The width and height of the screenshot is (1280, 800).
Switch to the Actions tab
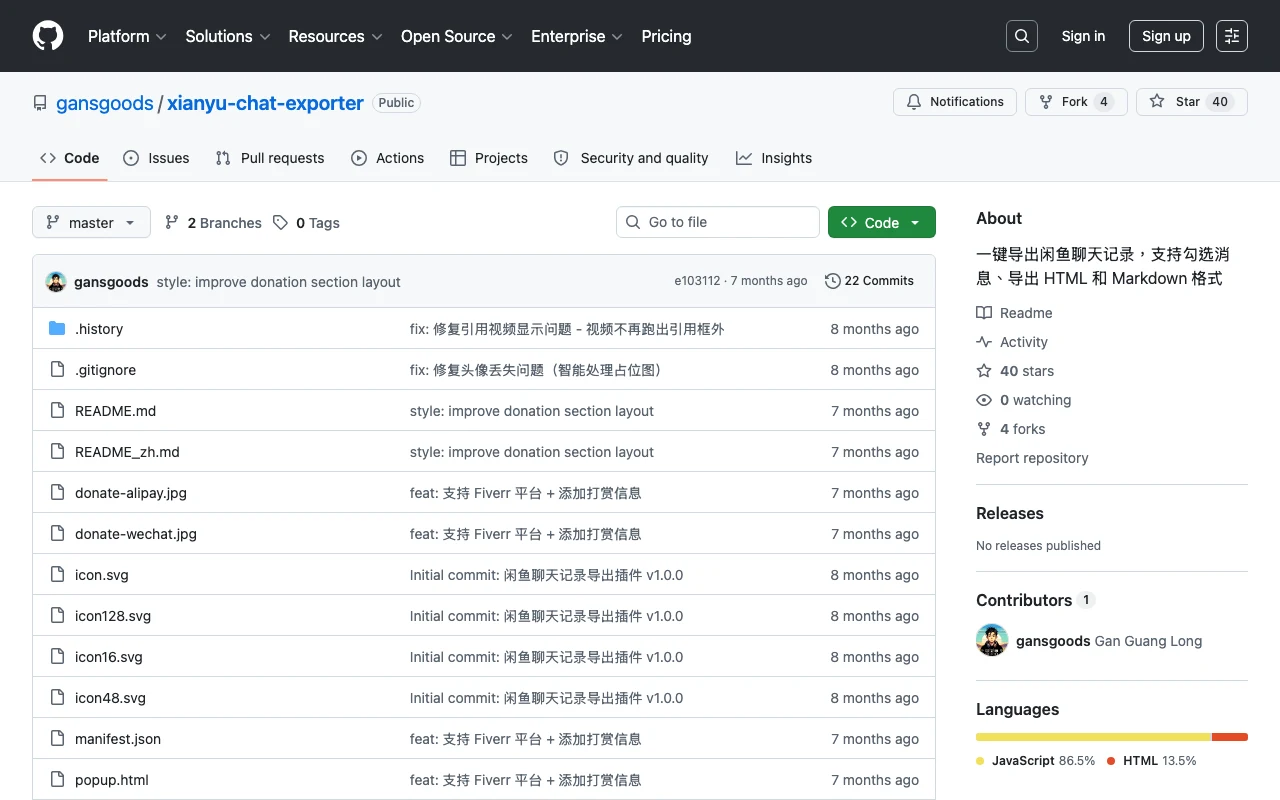tap(388, 158)
